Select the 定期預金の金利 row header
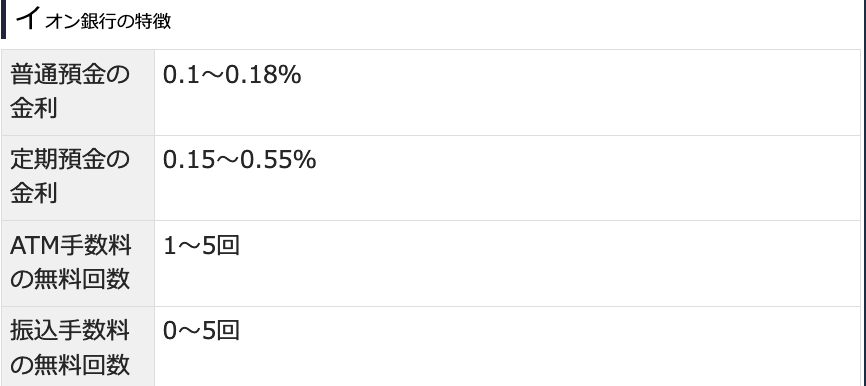Screen dimensions: 866x386 [x=78, y=178]
